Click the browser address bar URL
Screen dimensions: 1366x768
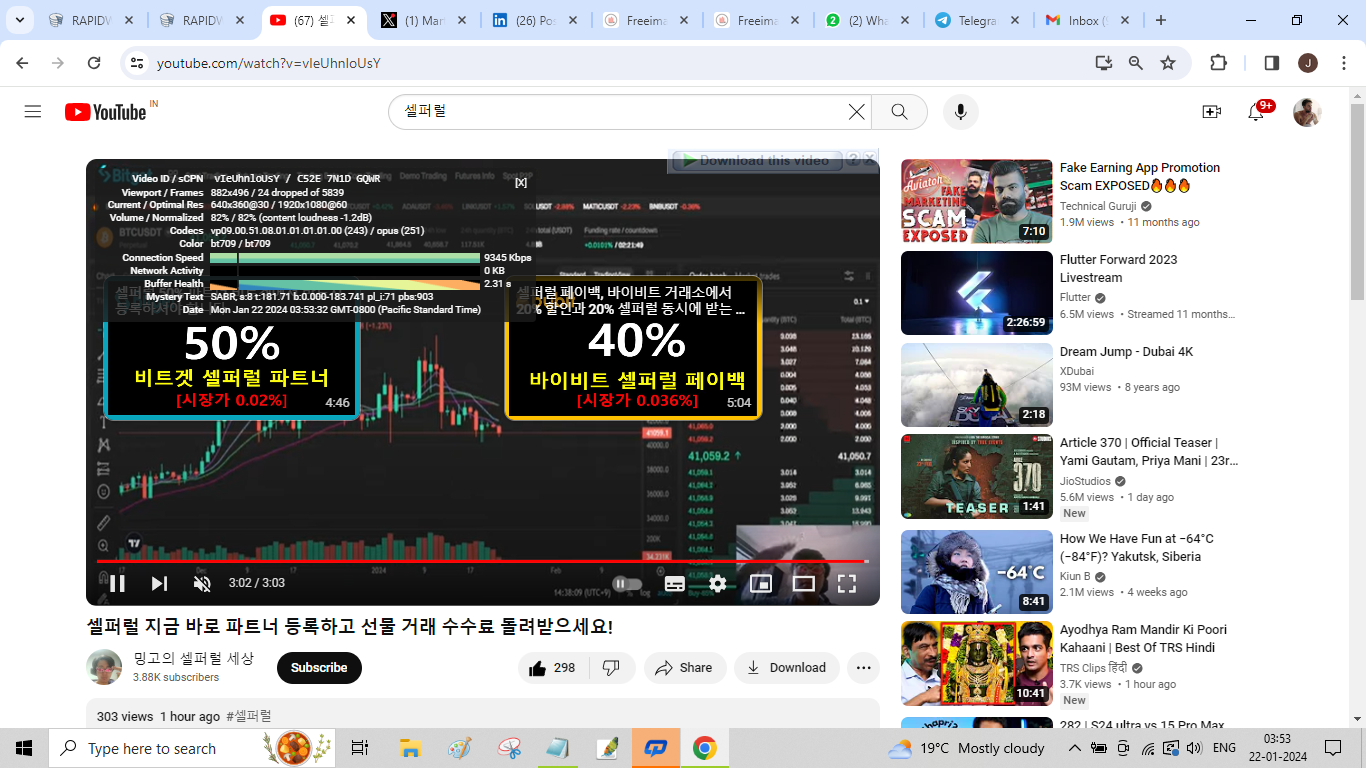[268, 63]
